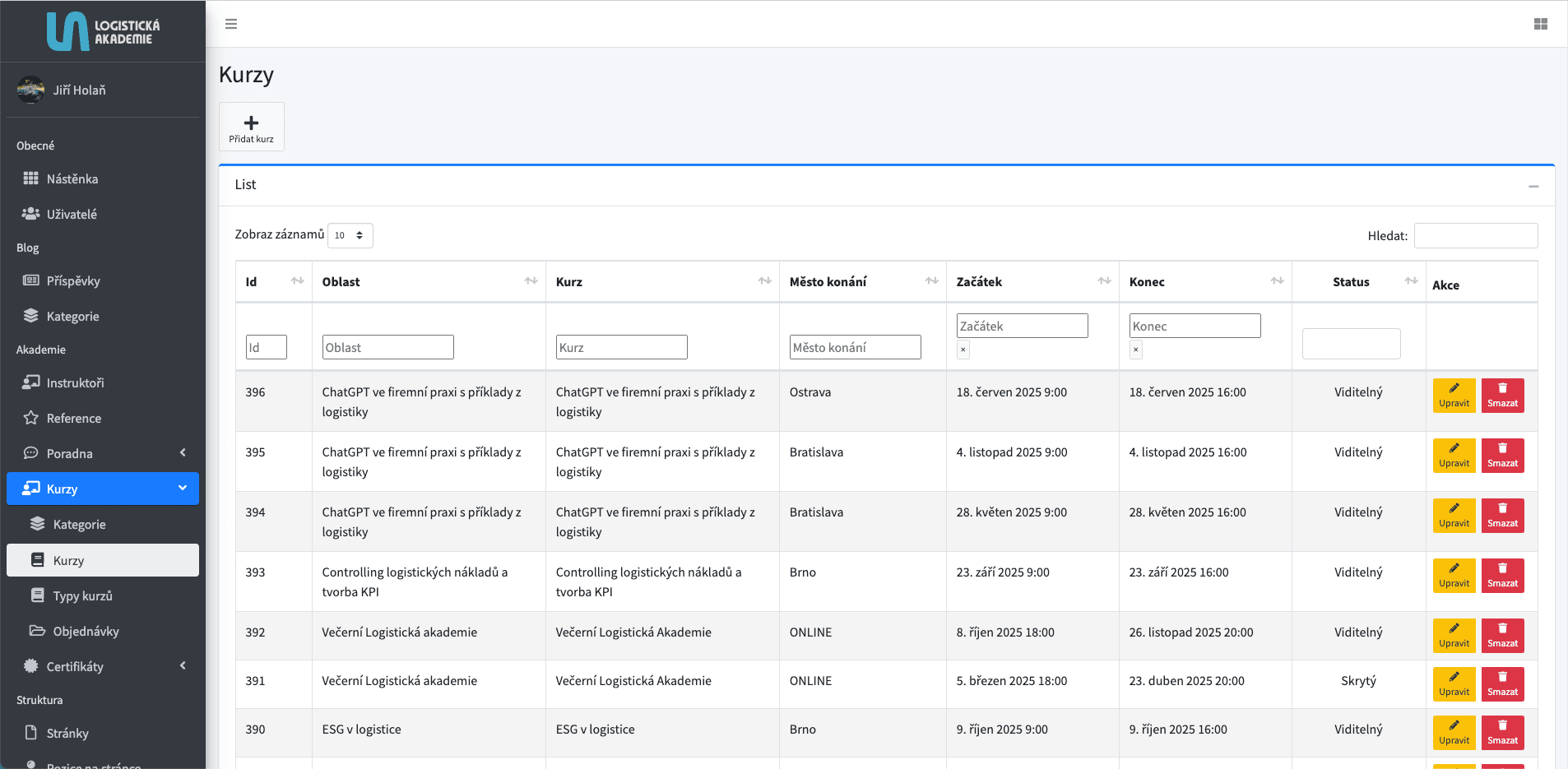This screenshot has width=1568, height=769.
Task: Clear the Začátek date filter with x
Action: pyautogui.click(x=963, y=350)
